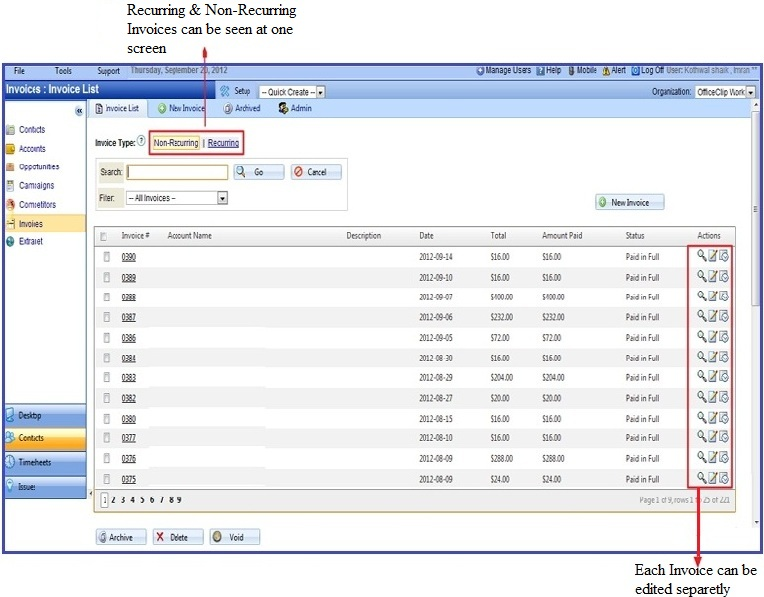Screen dimensions: 764x597
Task: Switch to the Invoice List tab
Action: [117, 108]
